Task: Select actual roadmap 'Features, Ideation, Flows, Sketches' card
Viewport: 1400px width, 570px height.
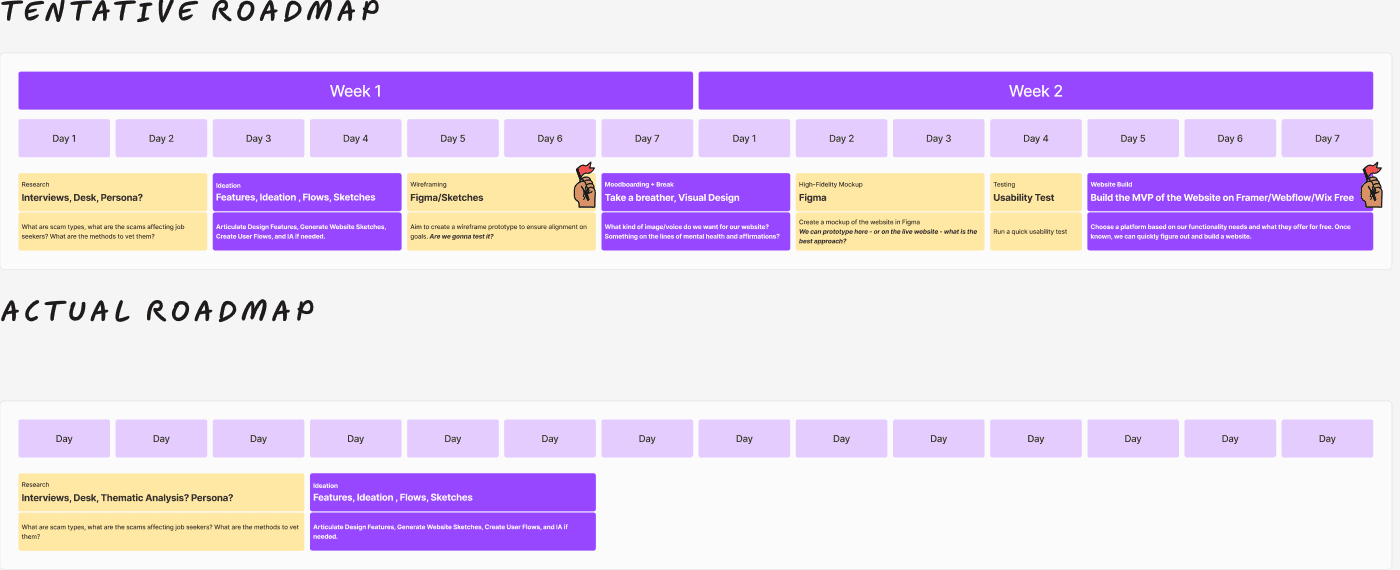Action: point(453,492)
